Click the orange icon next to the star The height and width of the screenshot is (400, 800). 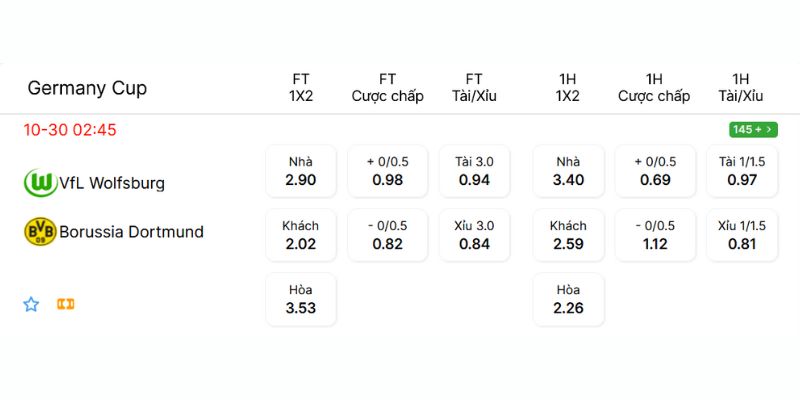pyautogui.click(x=65, y=304)
